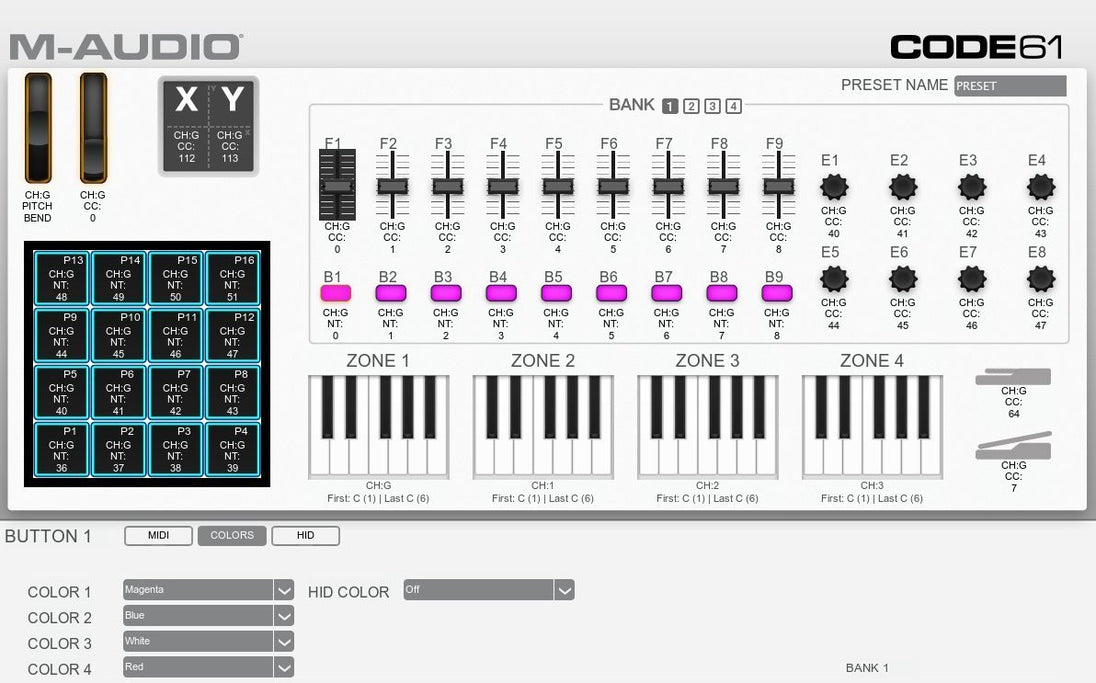The width and height of the screenshot is (1096, 683).
Task: Select drum pad P10
Action: point(118,335)
